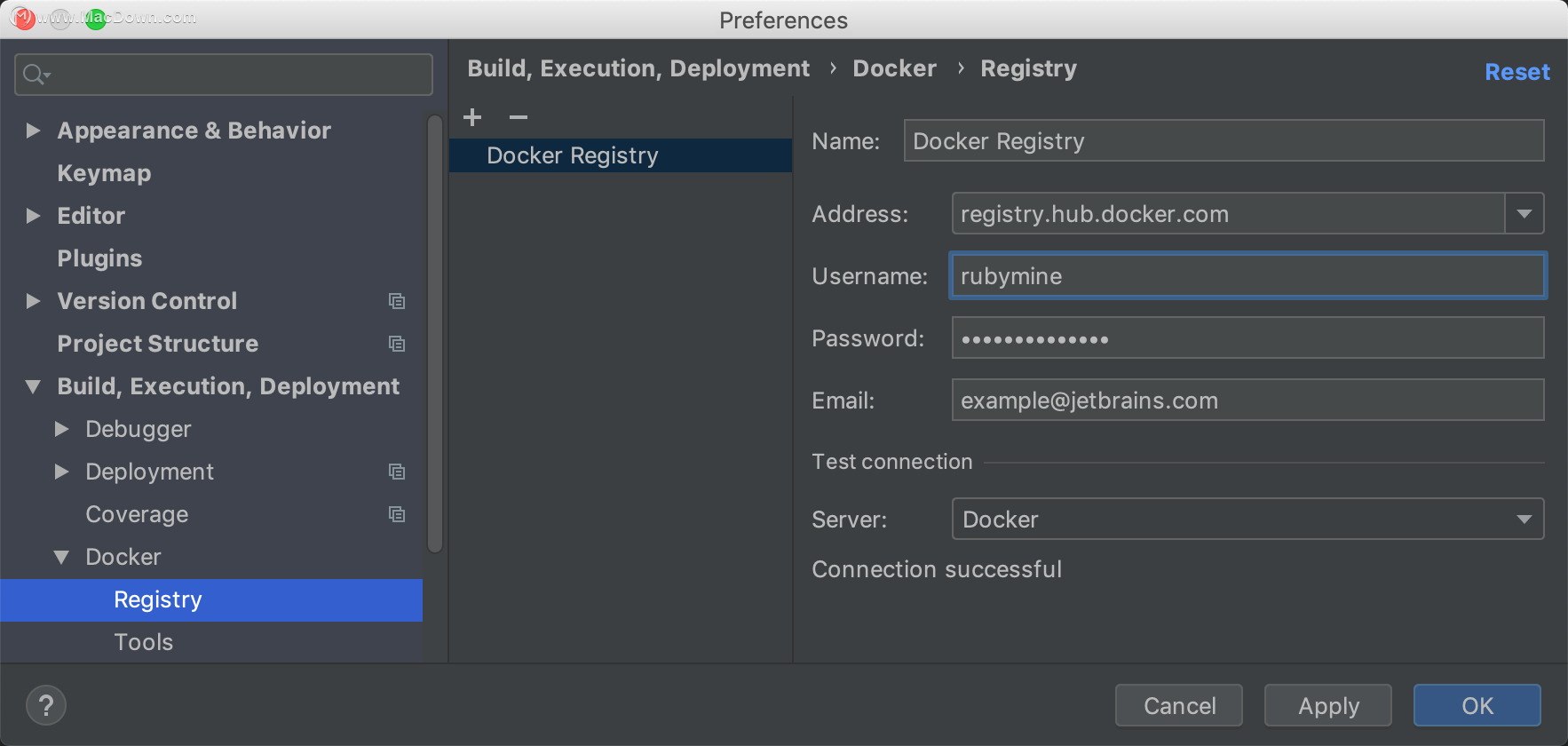Click the settings tree scrollbar

(434, 334)
